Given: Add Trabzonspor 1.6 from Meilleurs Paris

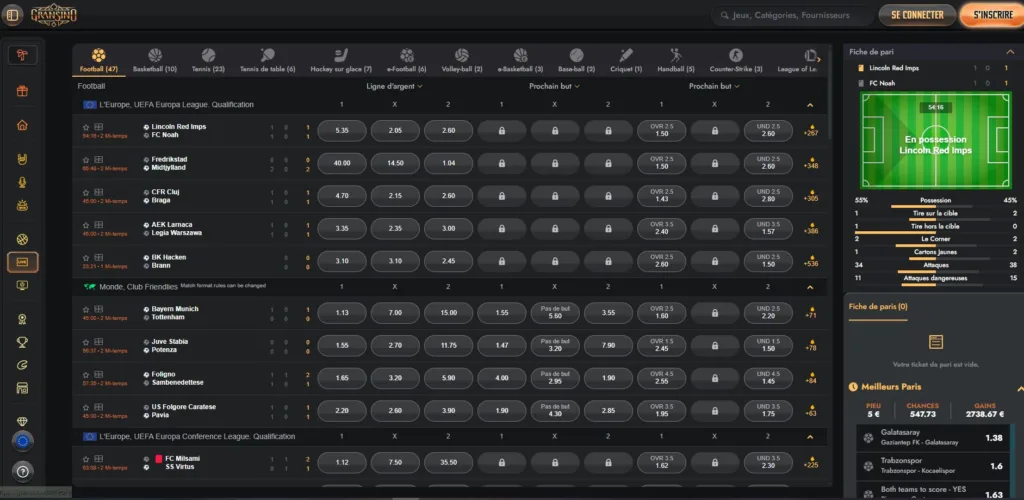Looking at the screenshot, I should pyautogui.click(x=935, y=466).
